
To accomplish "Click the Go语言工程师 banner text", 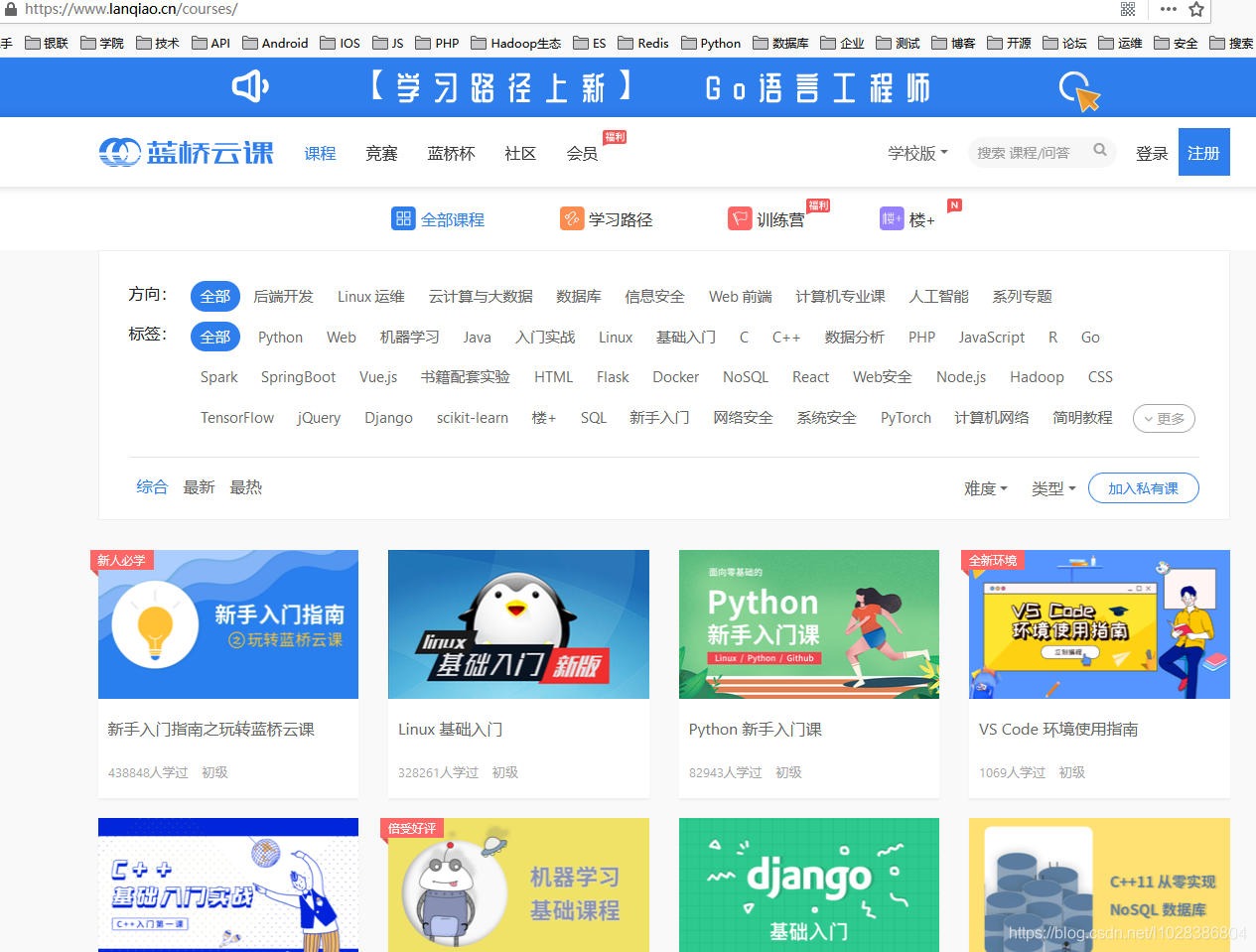I will pos(817,88).
